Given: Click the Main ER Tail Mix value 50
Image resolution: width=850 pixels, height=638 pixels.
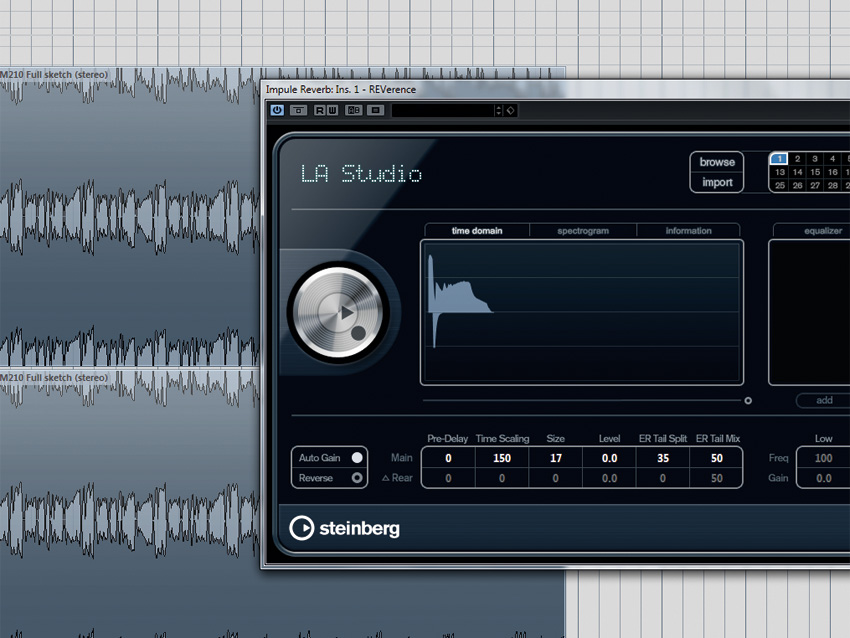Looking at the screenshot, I should [716, 458].
